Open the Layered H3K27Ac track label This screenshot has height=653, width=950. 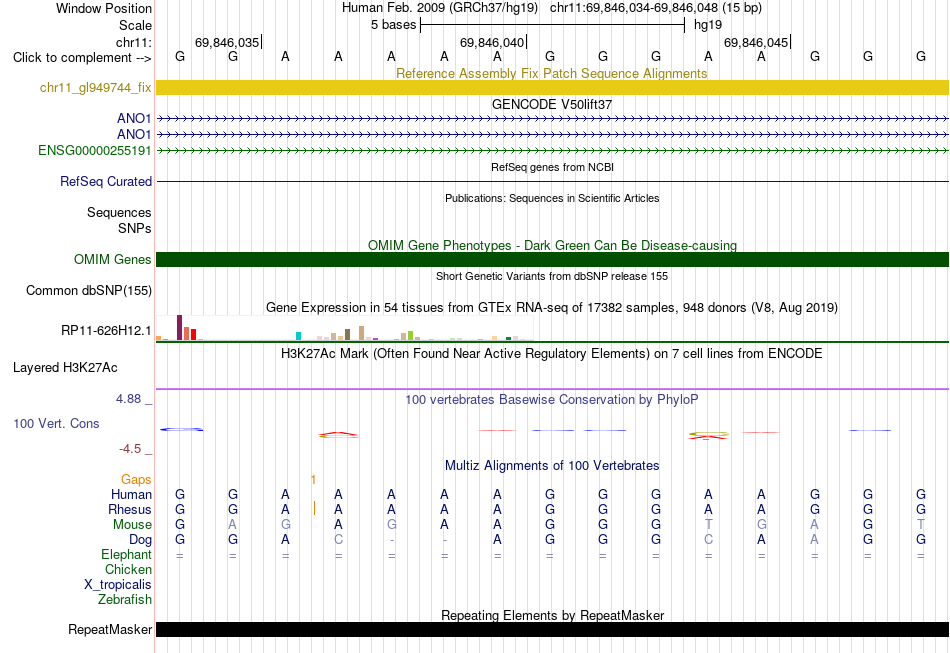[65, 368]
